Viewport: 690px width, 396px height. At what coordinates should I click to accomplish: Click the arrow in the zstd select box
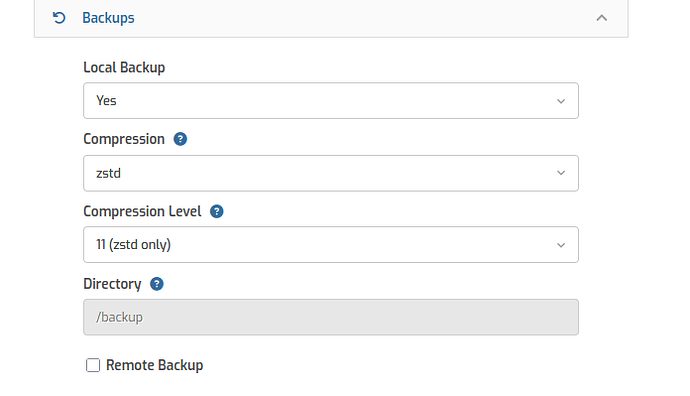pyautogui.click(x=561, y=173)
